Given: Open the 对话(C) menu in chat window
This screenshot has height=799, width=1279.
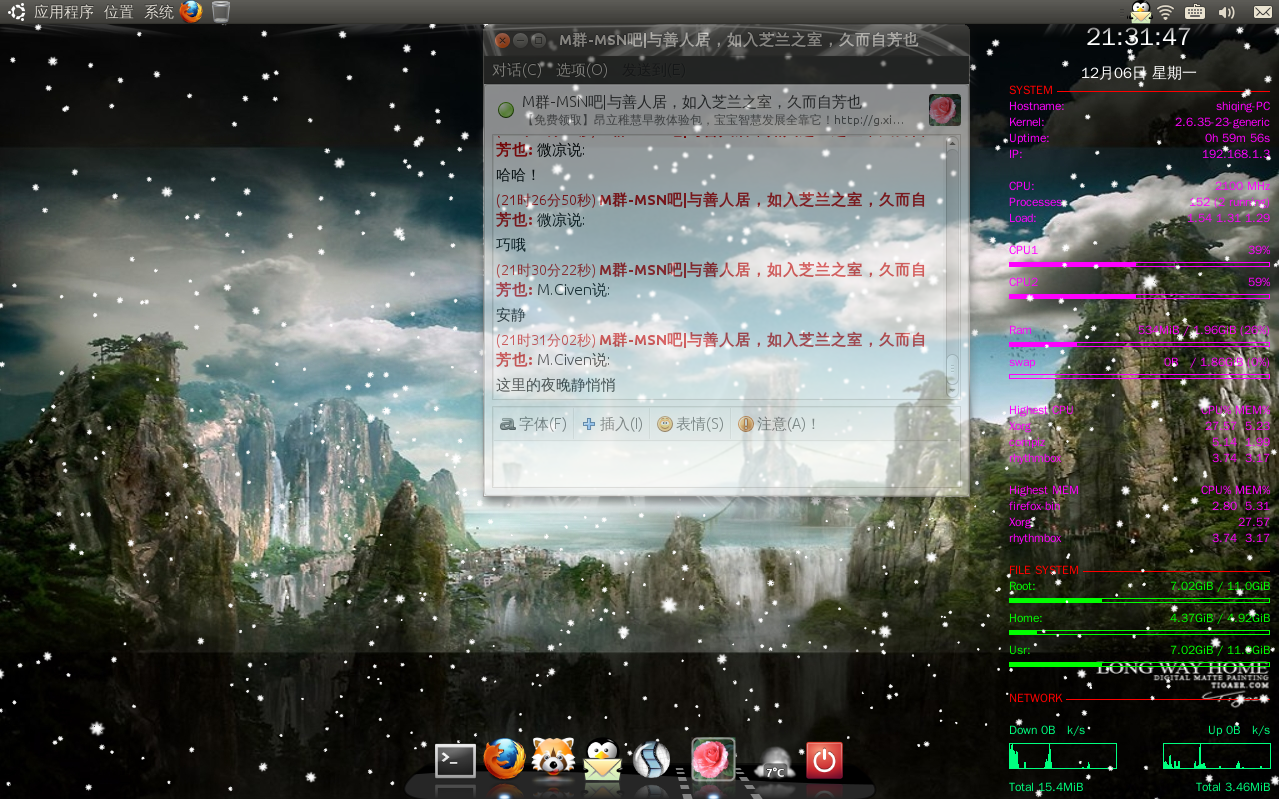Looking at the screenshot, I should click(517, 70).
